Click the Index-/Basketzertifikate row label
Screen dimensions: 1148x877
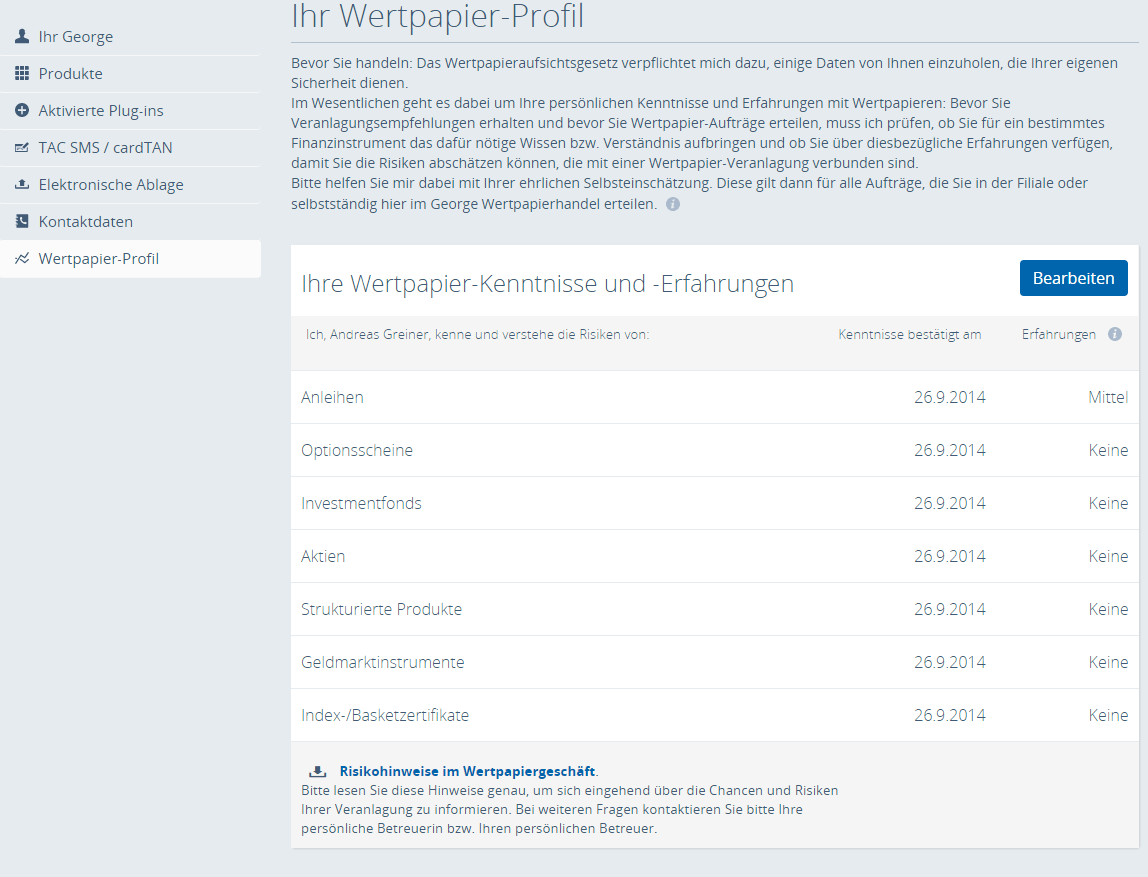[x=385, y=715]
